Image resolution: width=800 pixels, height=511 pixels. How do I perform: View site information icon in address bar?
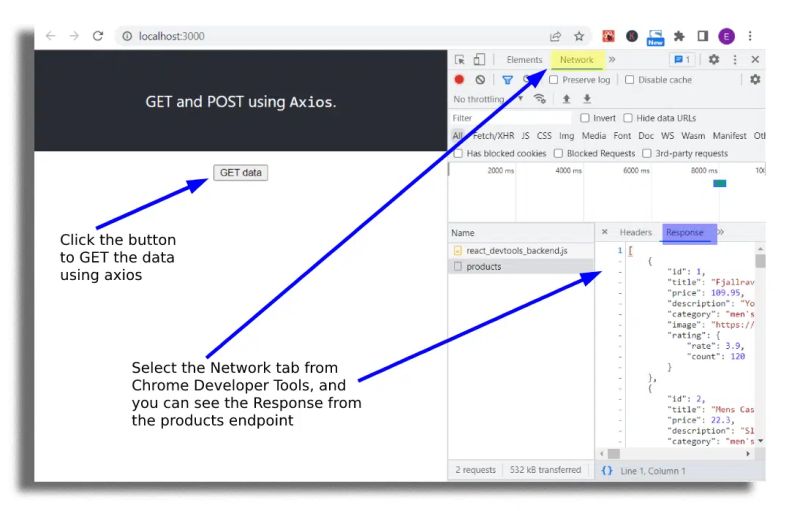click(127, 36)
